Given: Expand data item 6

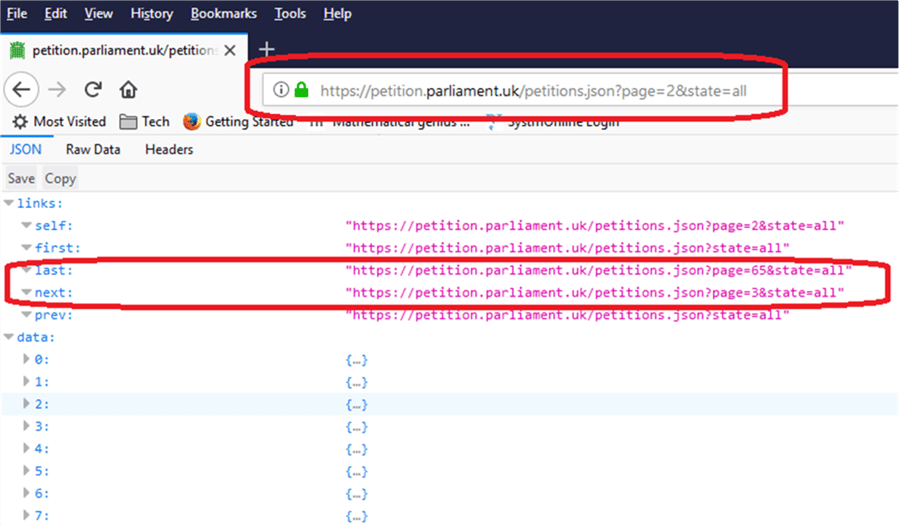Looking at the screenshot, I should click(x=26, y=493).
